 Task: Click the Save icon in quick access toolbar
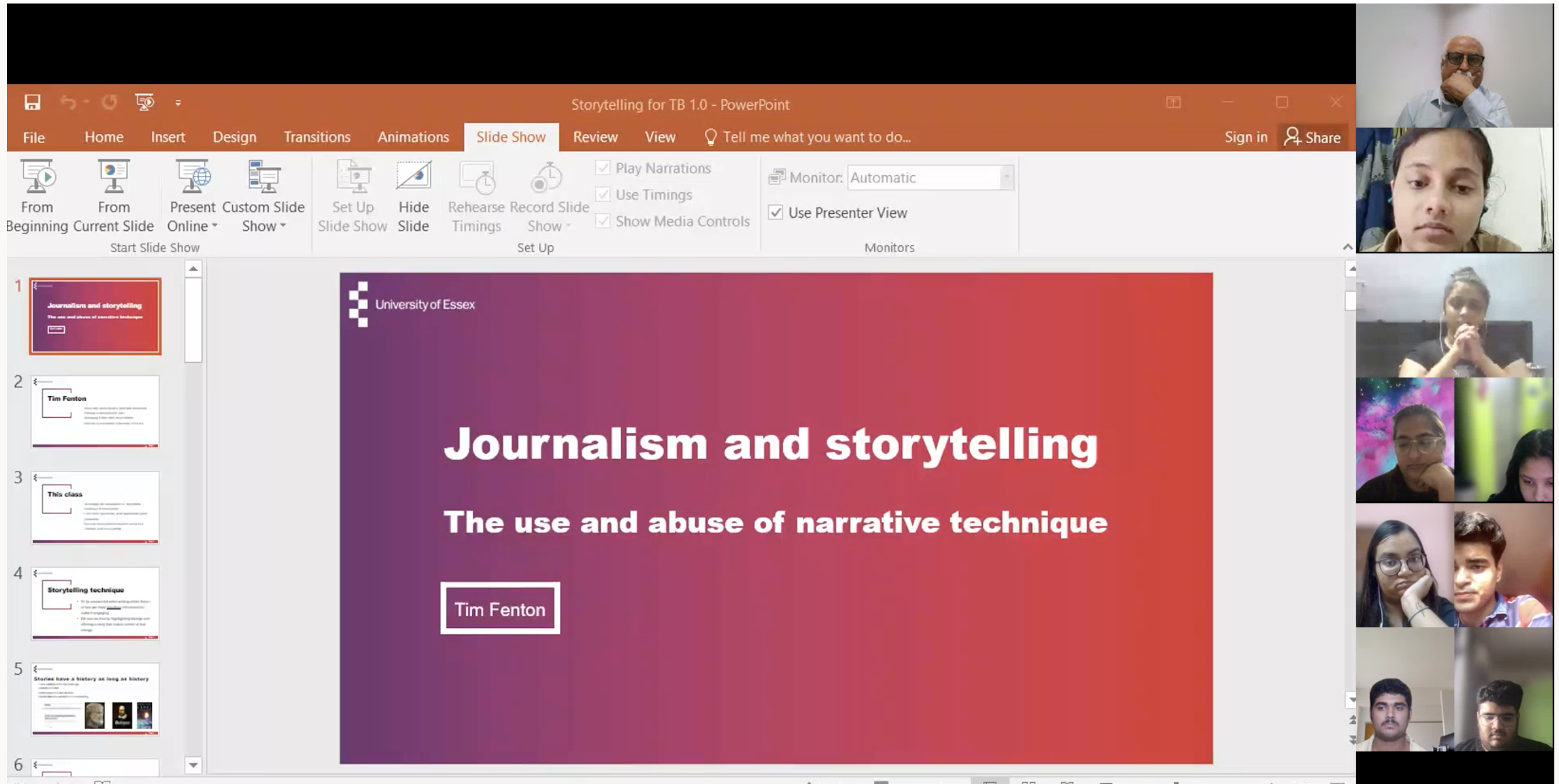[32, 102]
